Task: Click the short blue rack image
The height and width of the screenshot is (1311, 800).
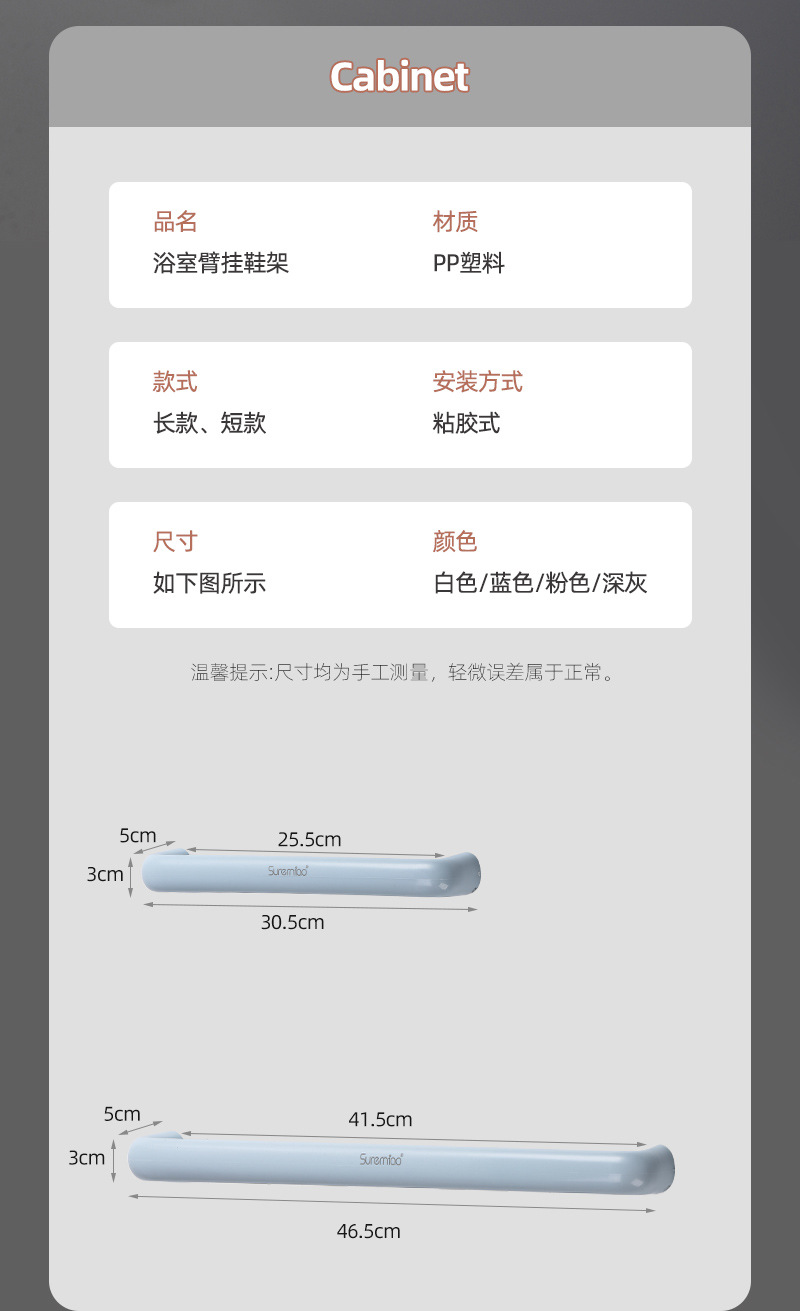Action: [310, 873]
